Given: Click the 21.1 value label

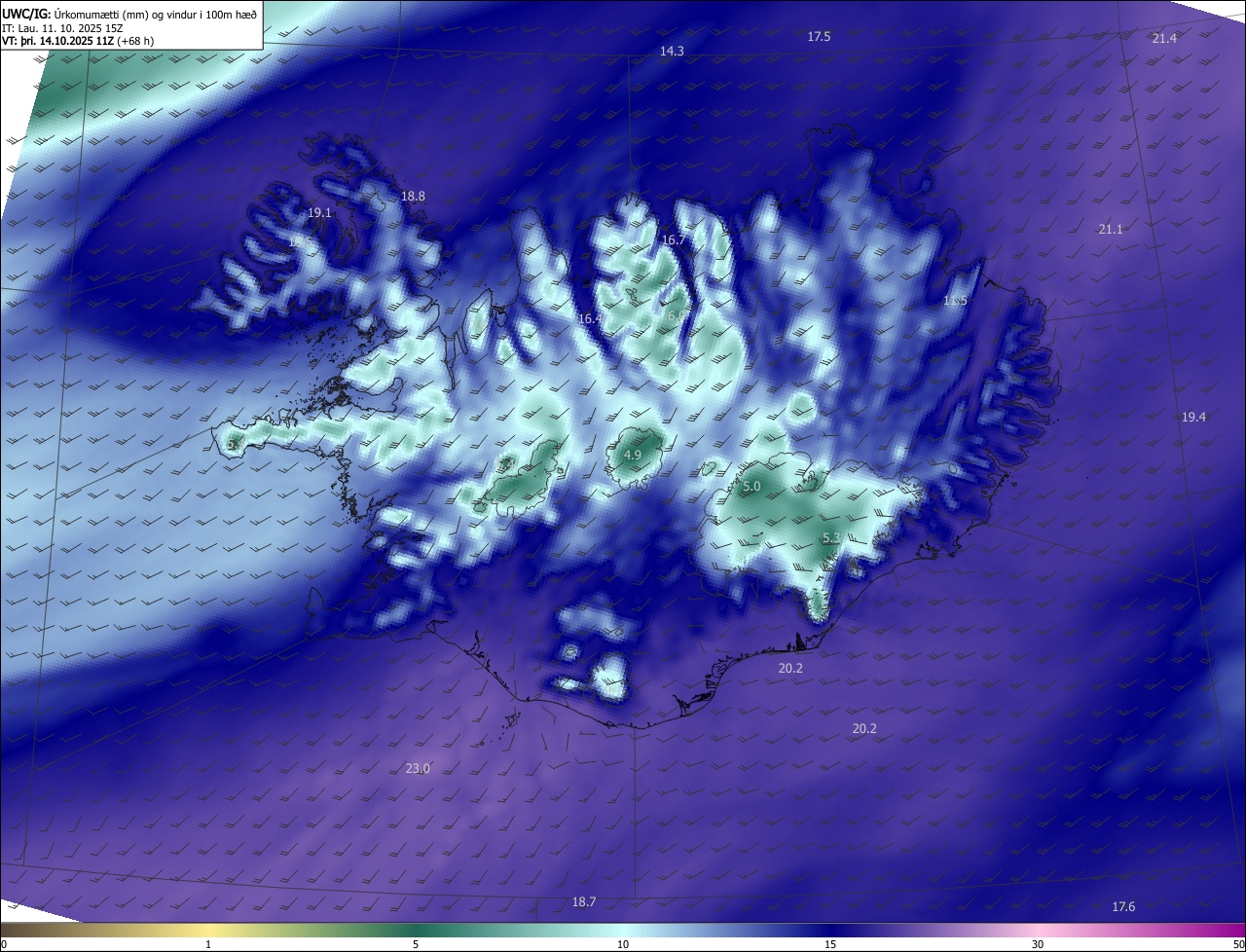Looking at the screenshot, I should pyautogui.click(x=1110, y=229).
